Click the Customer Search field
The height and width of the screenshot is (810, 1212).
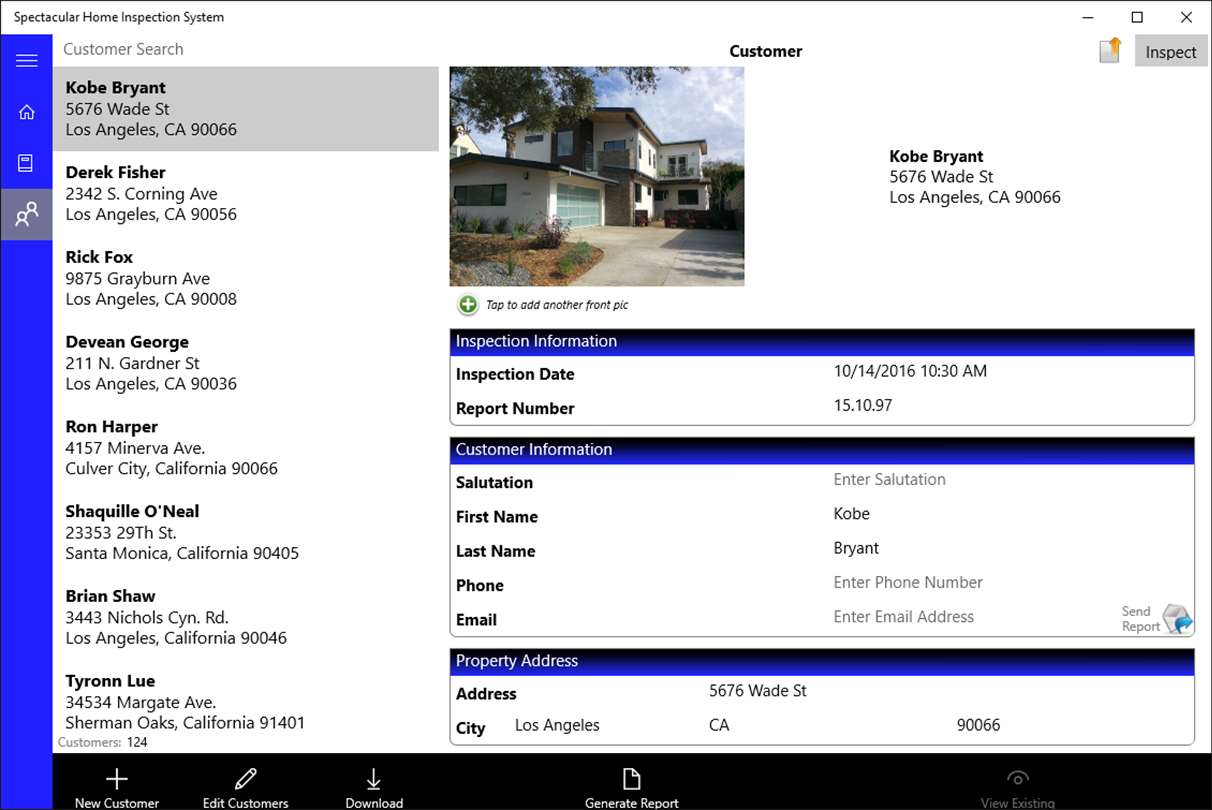click(246, 49)
